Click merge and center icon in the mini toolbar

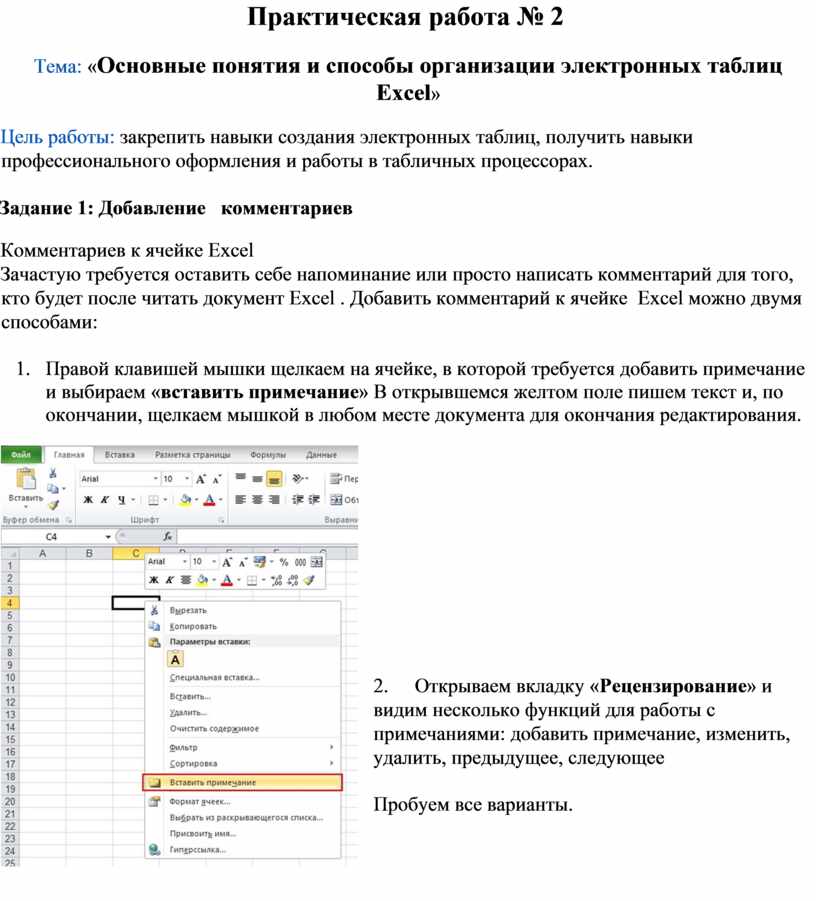317,562
